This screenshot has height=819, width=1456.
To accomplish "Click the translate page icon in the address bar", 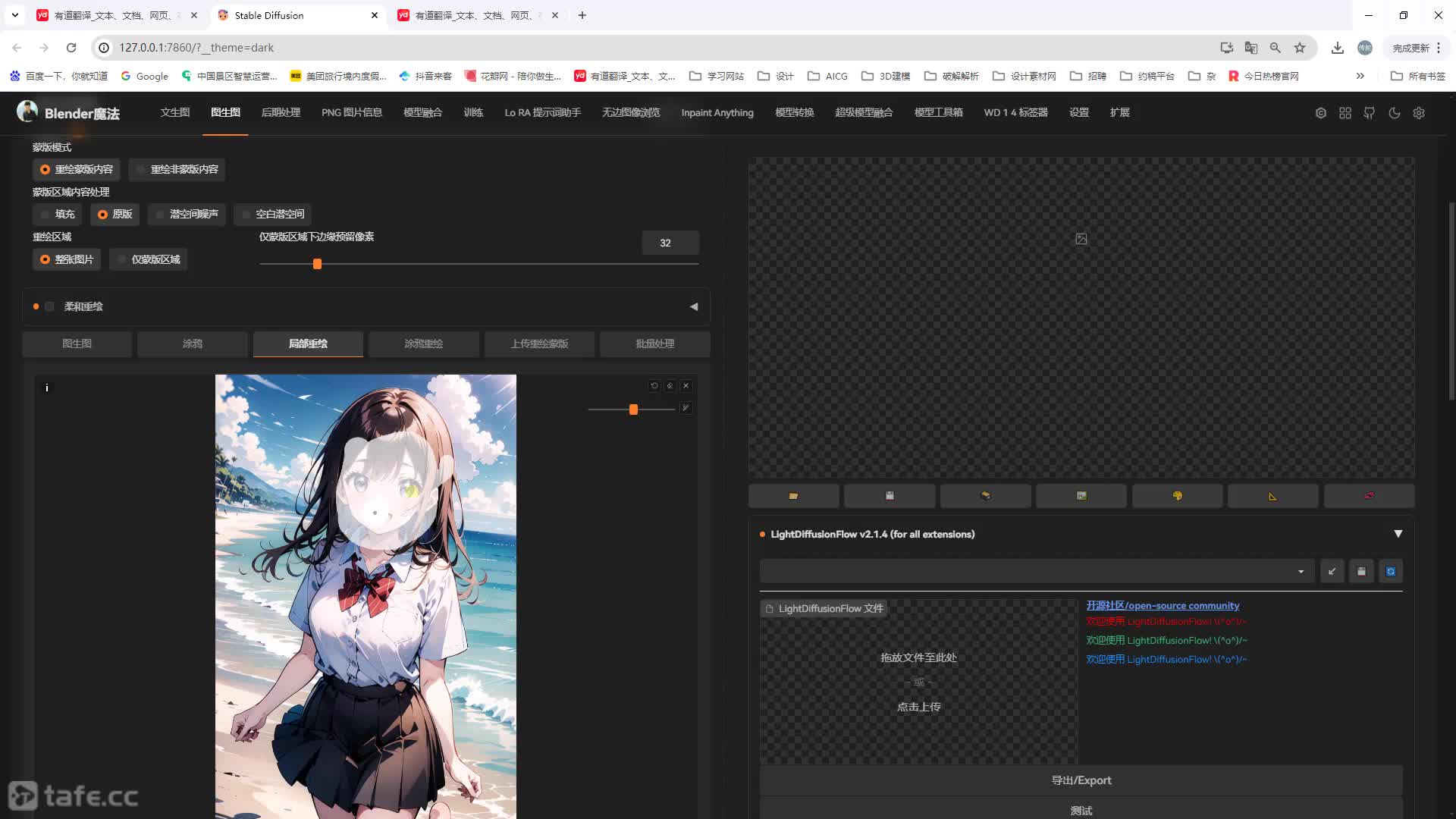I will (x=1251, y=48).
